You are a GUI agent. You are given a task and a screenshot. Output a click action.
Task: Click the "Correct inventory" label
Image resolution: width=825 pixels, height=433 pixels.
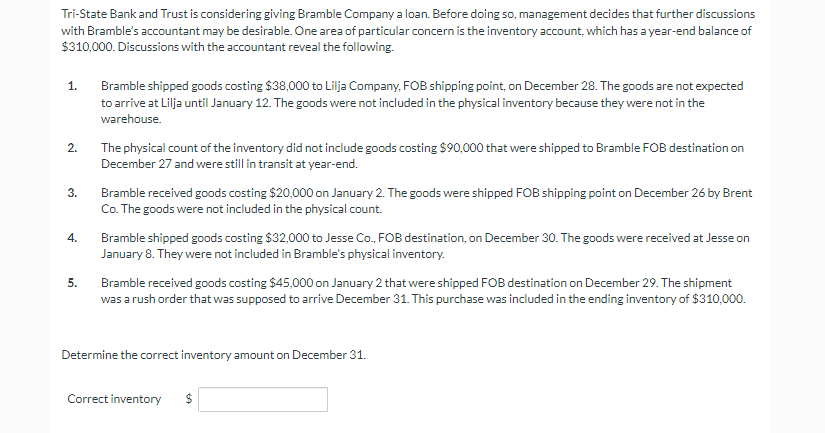tap(114, 399)
